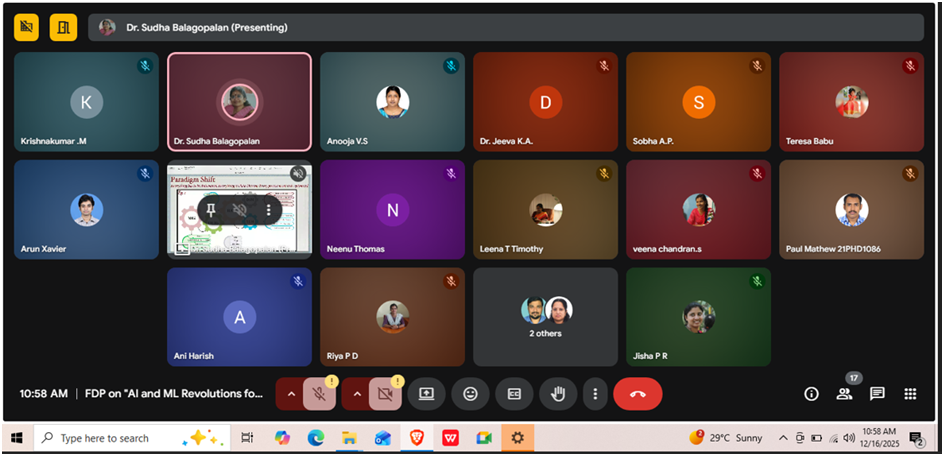Start sharing screen with Present now
The width and height of the screenshot is (944, 456).
[x=426, y=394]
